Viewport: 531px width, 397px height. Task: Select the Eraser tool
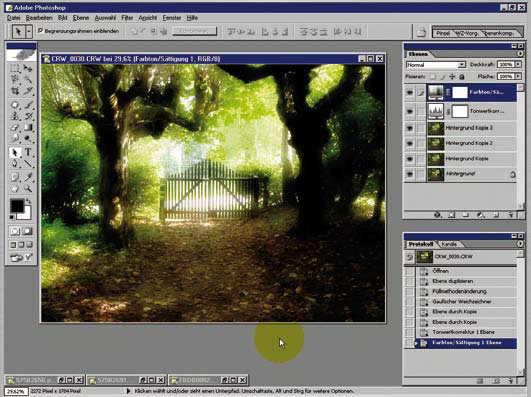(x=15, y=127)
